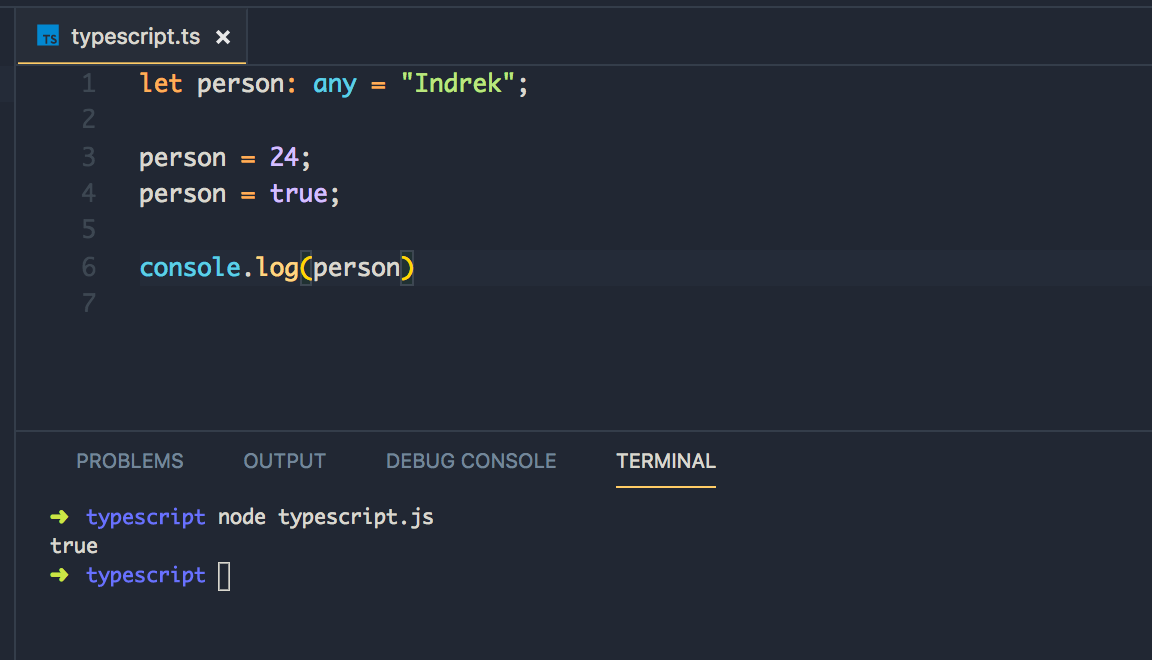
Task: Click the 'any' type annotation
Action: (x=334, y=85)
